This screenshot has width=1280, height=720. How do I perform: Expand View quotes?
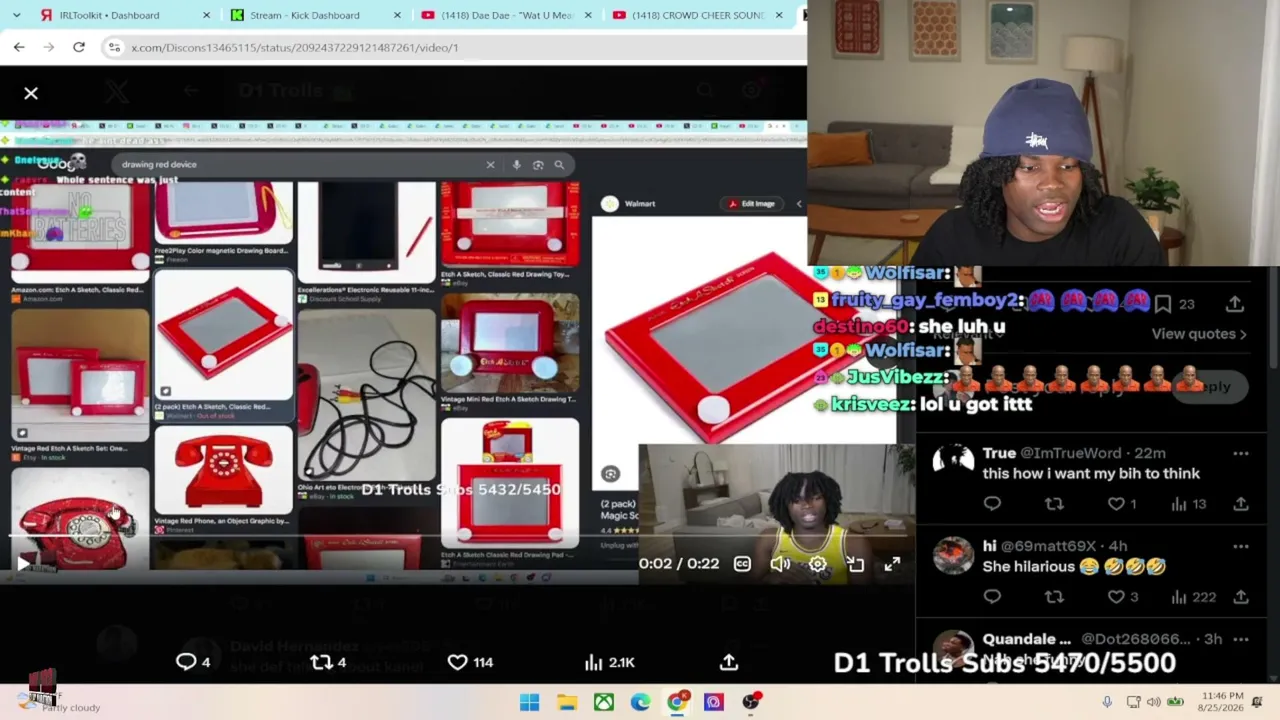pos(1199,334)
